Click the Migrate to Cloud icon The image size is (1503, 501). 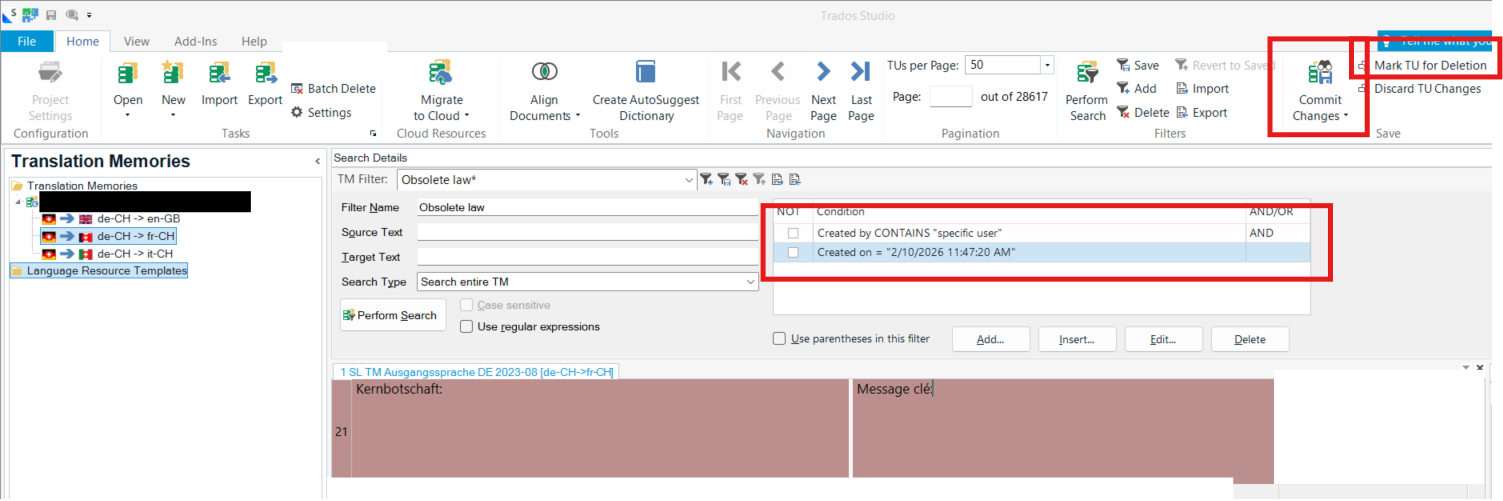441,74
